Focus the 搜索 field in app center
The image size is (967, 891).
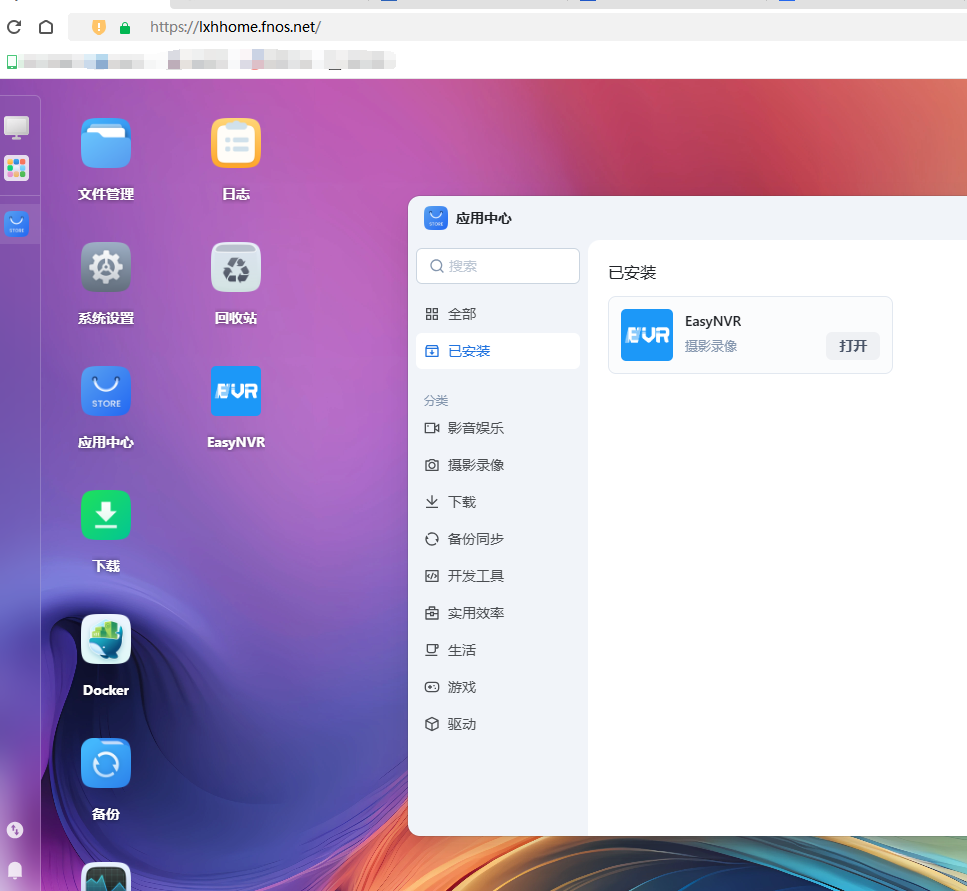(498, 266)
